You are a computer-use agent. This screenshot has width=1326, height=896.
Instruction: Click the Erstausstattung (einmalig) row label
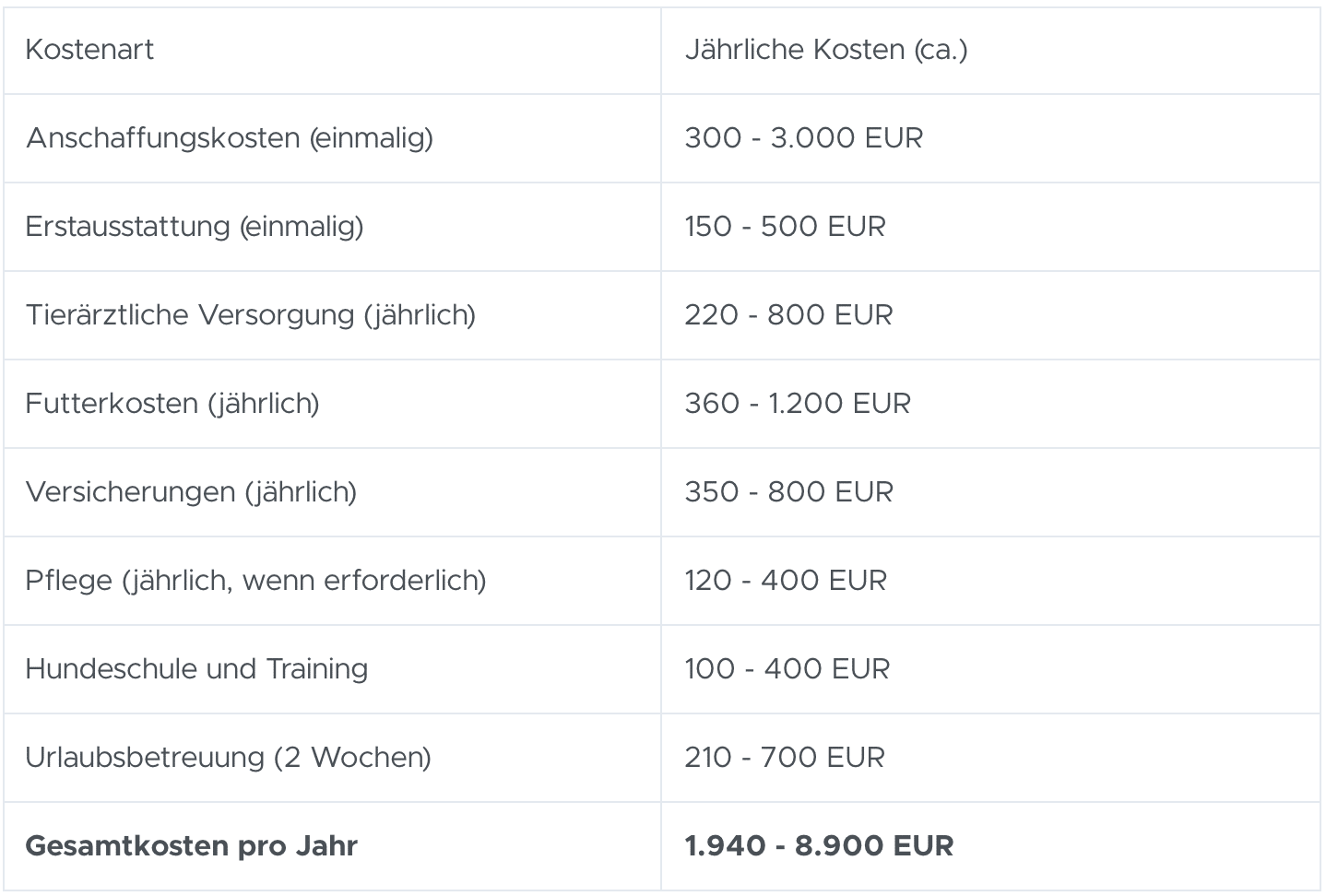click(x=195, y=227)
